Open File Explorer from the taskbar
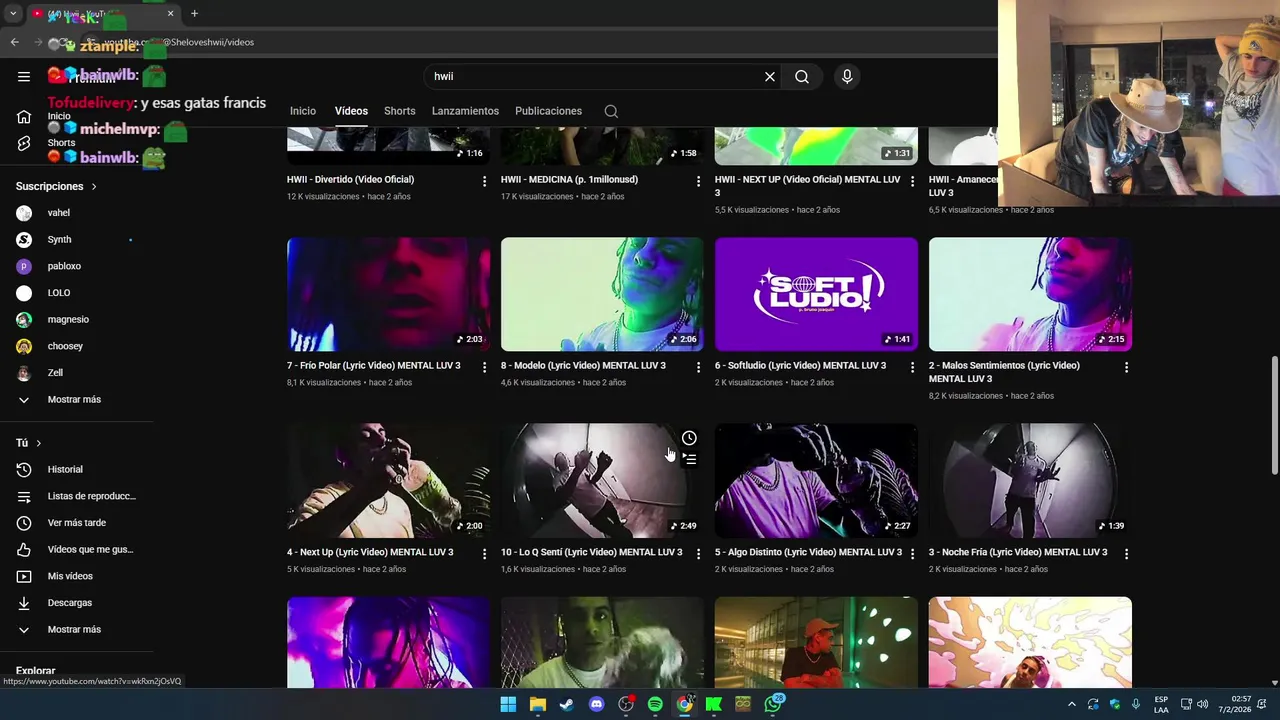 (538, 704)
